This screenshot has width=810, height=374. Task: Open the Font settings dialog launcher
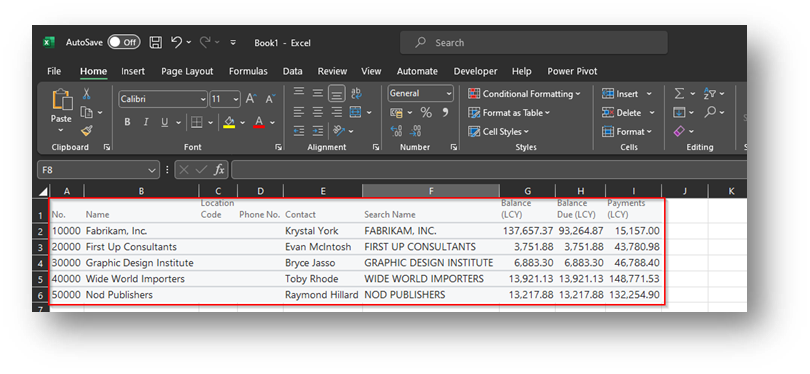278,147
